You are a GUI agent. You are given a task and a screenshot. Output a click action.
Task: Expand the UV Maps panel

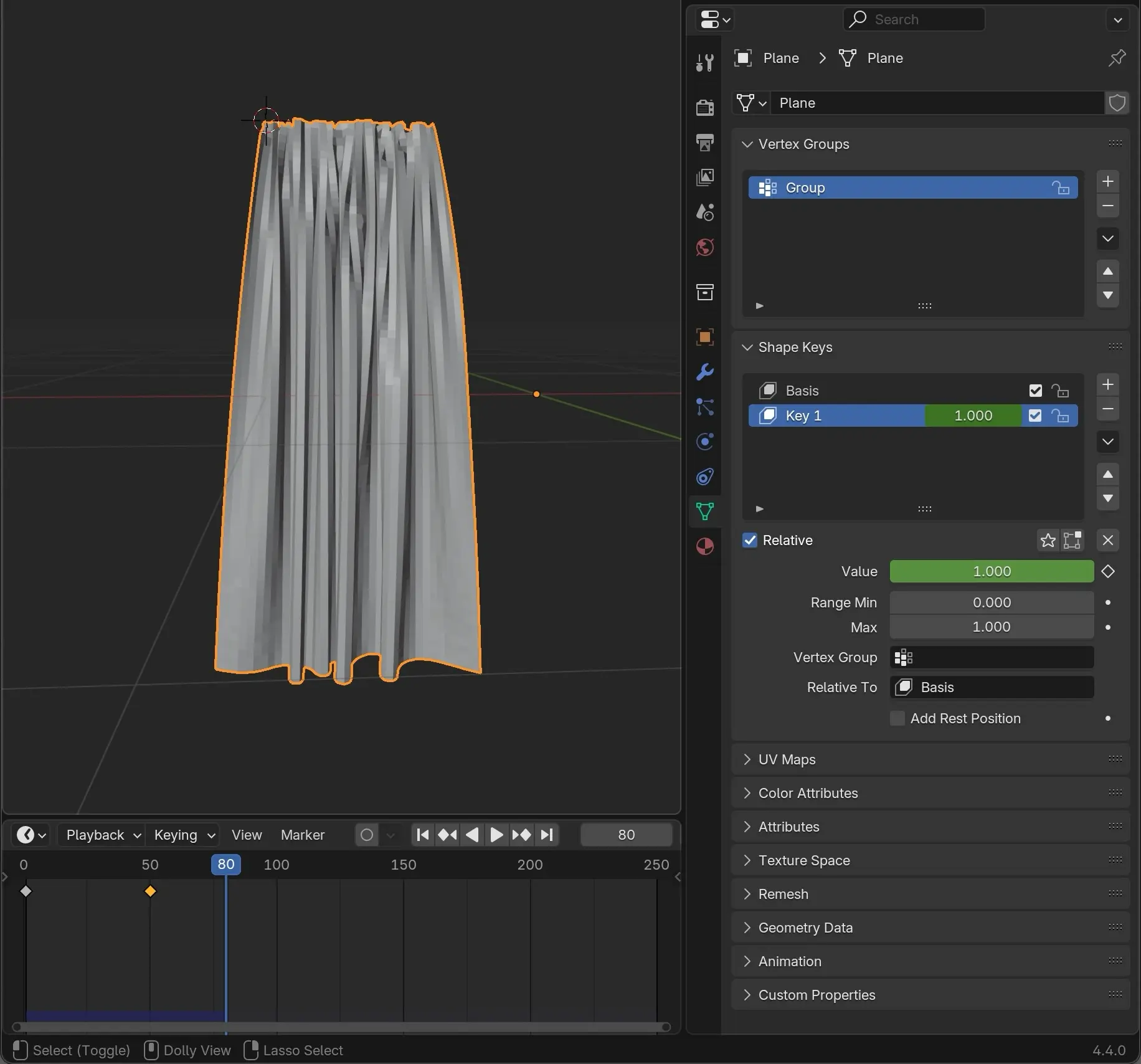(x=787, y=759)
